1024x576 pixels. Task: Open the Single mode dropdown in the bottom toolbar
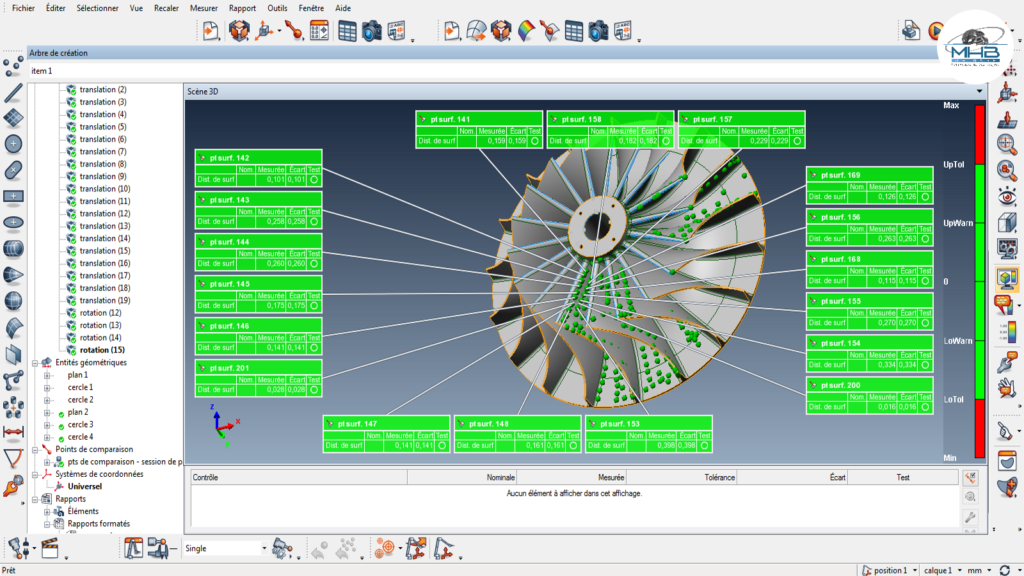263,548
